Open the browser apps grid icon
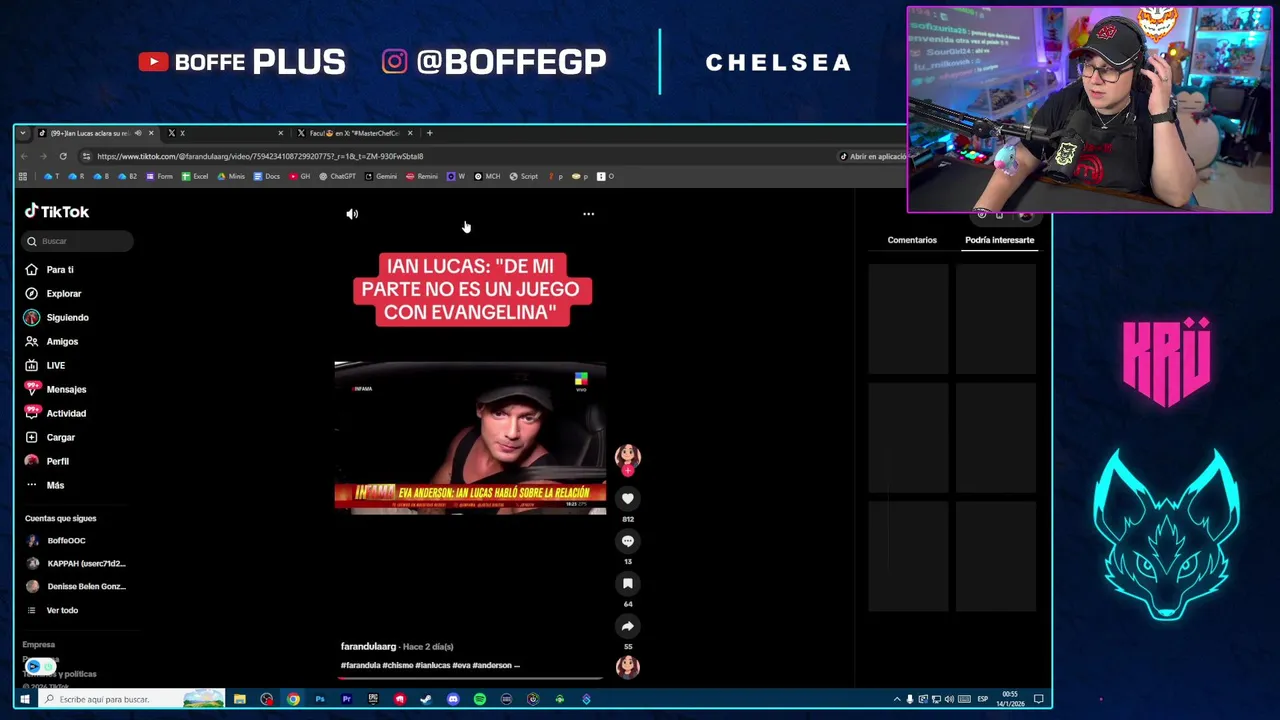 point(22,176)
